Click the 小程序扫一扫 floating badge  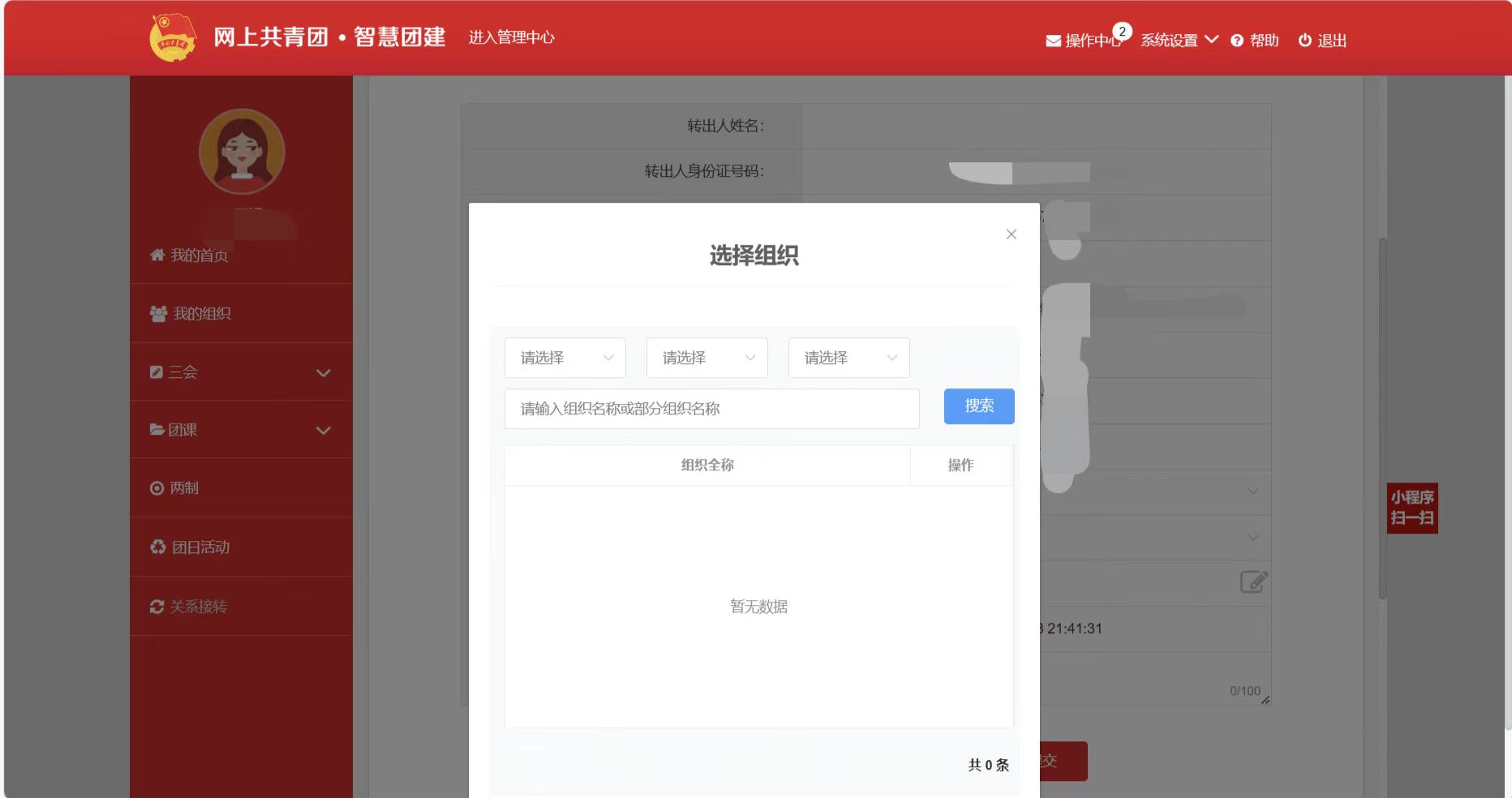(x=1412, y=508)
